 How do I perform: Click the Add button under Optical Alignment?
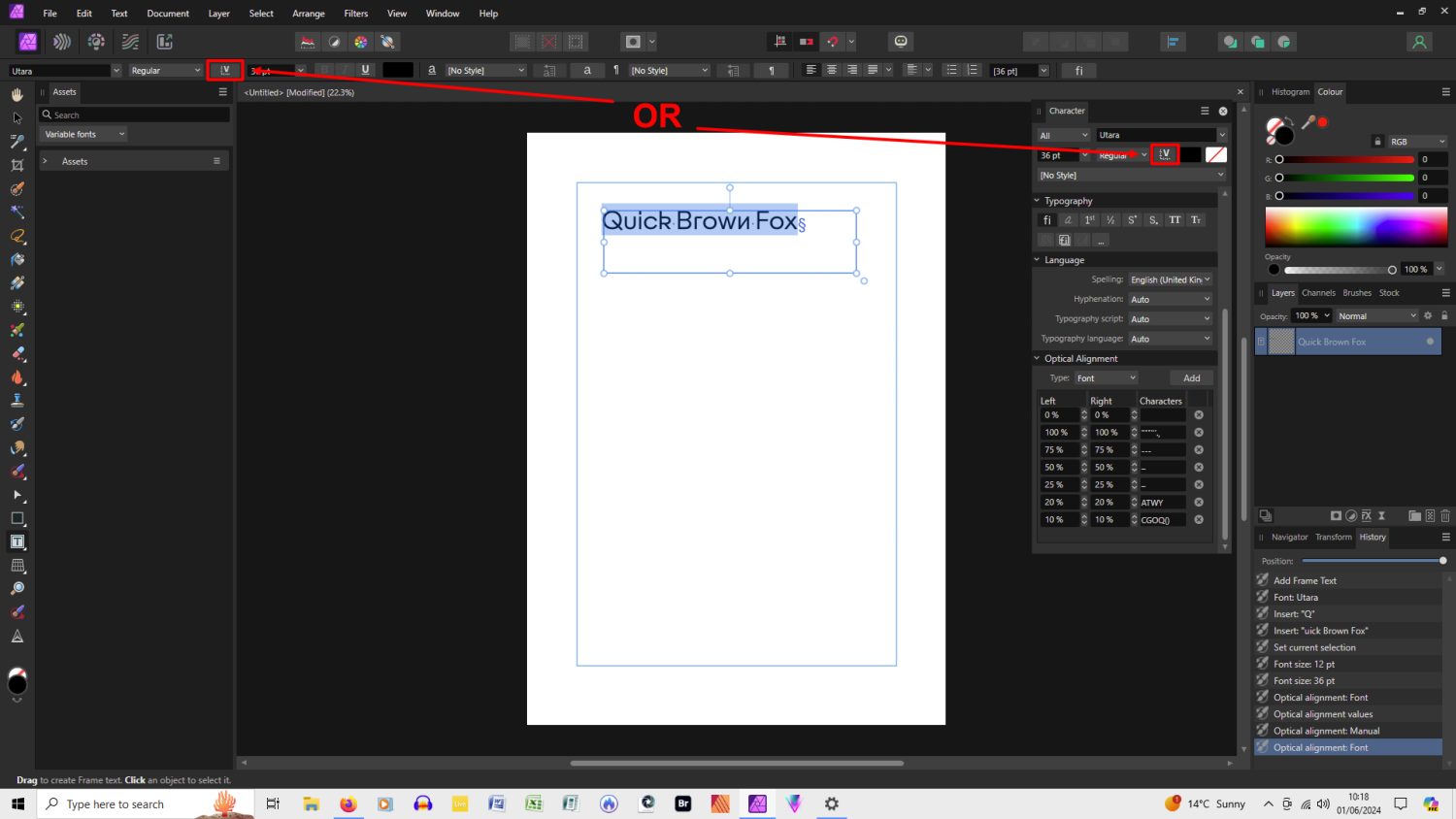(1191, 377)
